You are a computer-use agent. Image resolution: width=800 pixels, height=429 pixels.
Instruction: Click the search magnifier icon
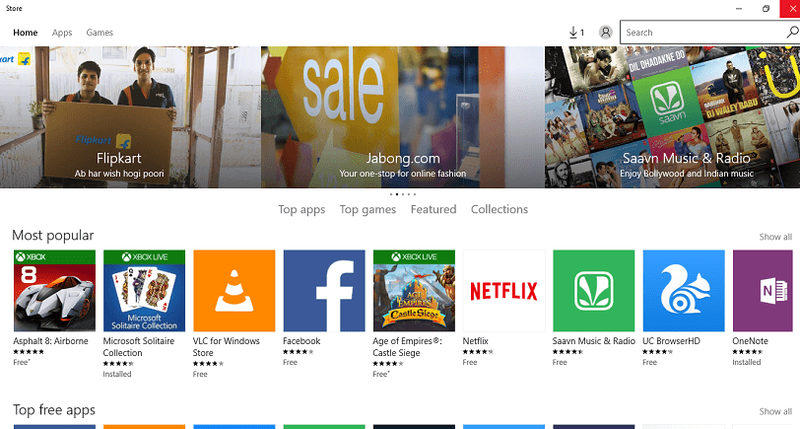click(792, 33)
